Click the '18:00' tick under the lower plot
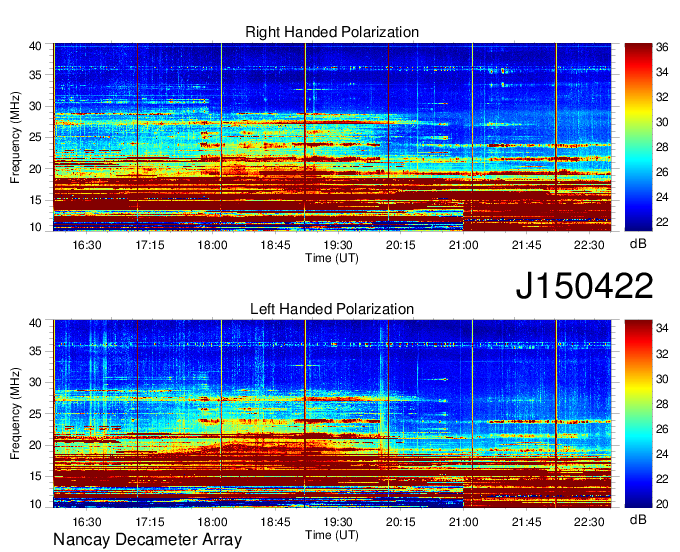680x552 pixels. 212,522
